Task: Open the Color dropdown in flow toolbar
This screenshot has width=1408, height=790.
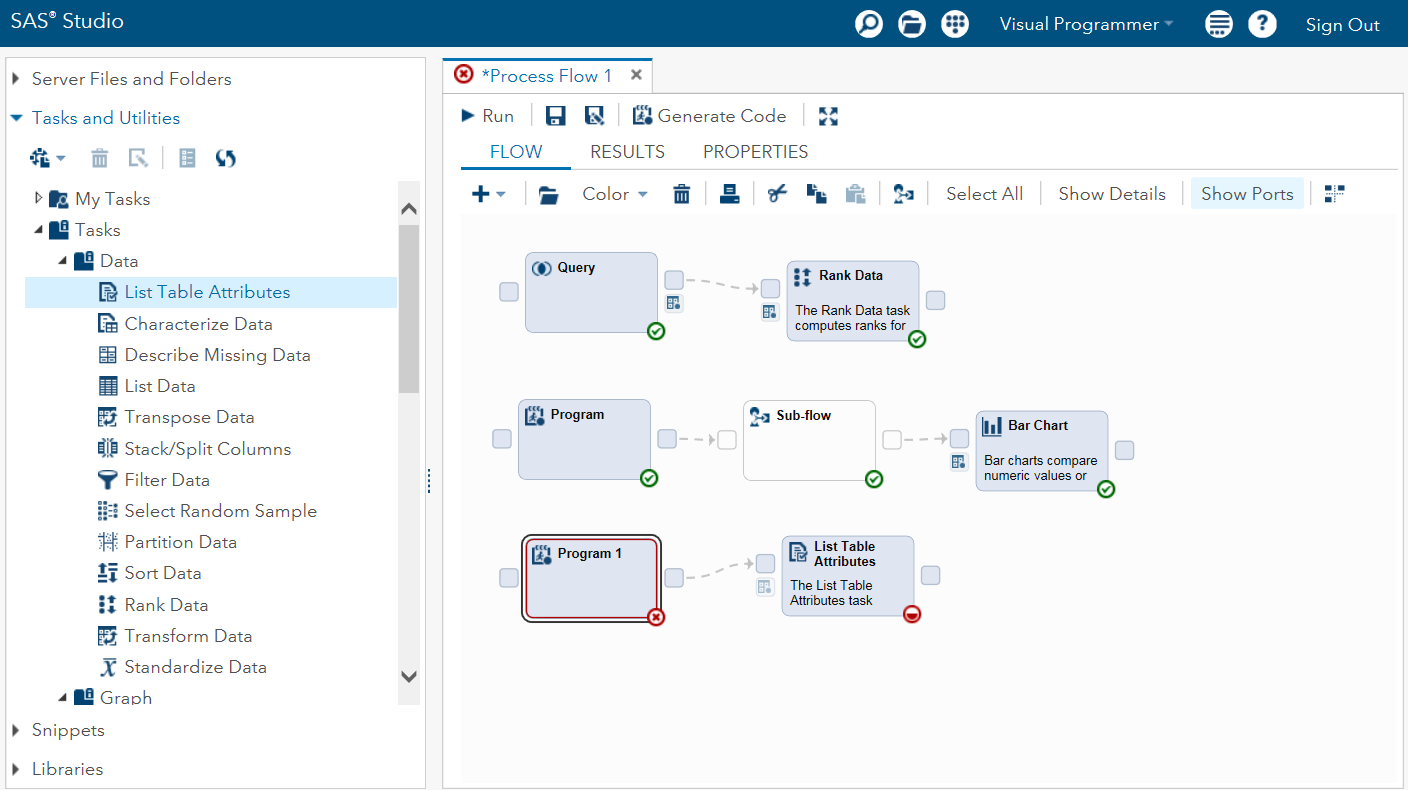Action: [615, 194]
